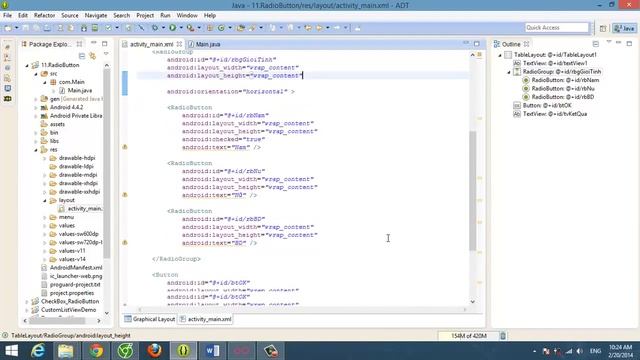Open the Project menu
This screenshot has width=640, height=360.
coord(145,15)
